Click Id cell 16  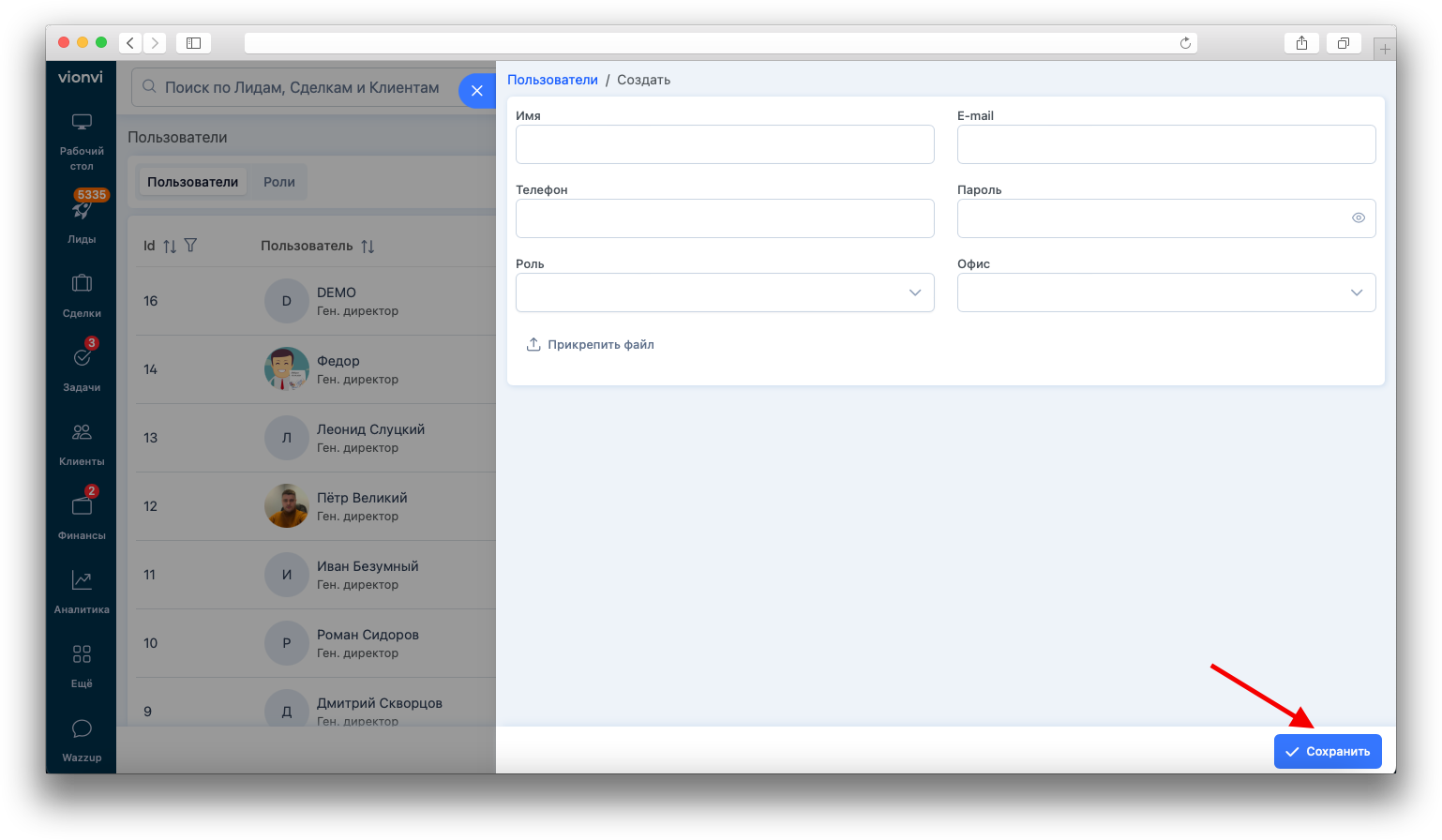151,301
